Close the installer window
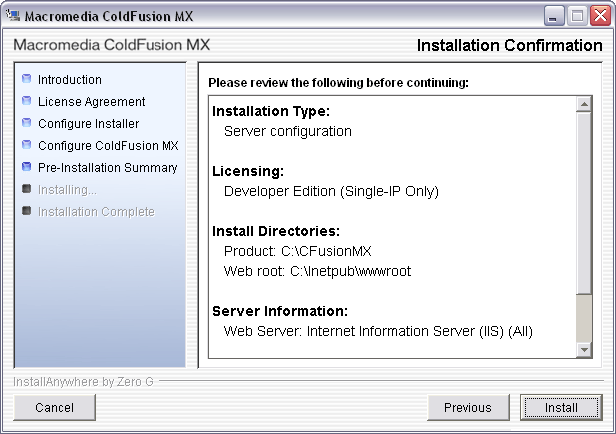The image size is (616, 434). click(x=598, y=16)
